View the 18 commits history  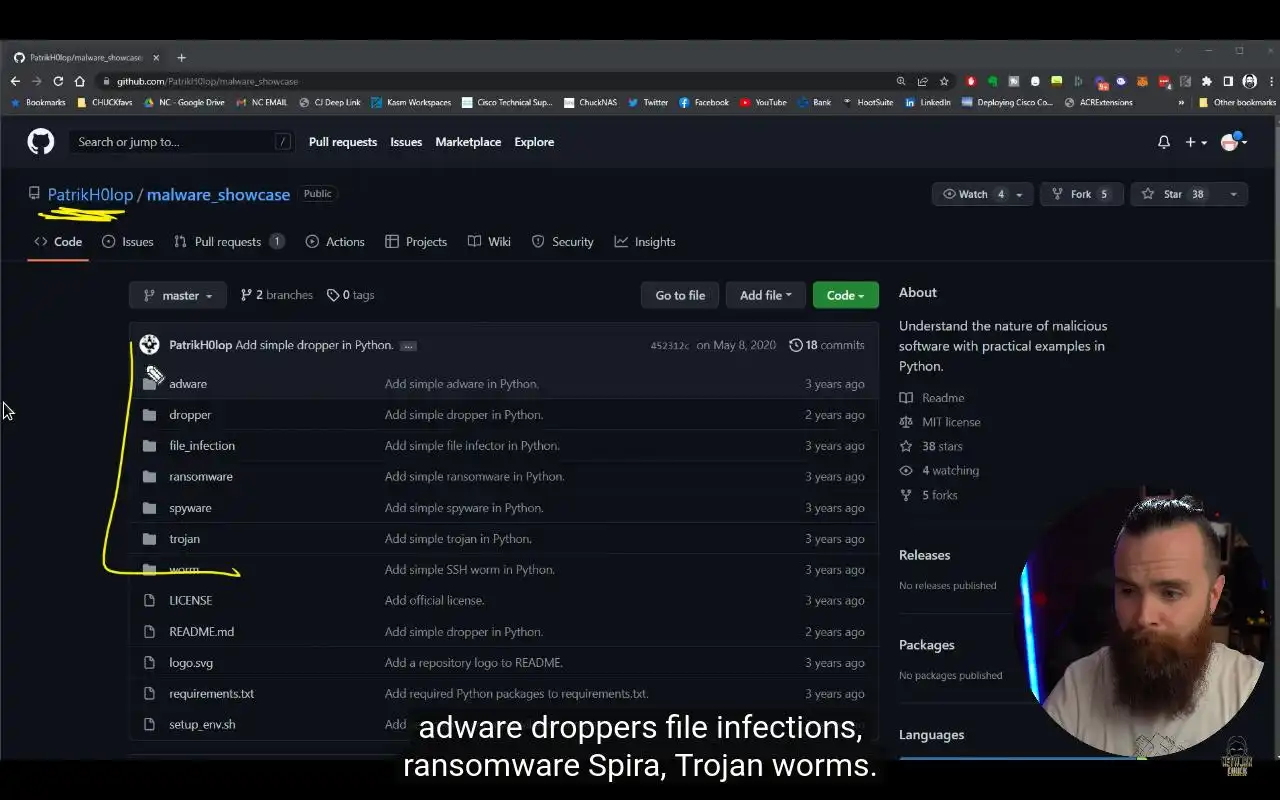(827, 345)
